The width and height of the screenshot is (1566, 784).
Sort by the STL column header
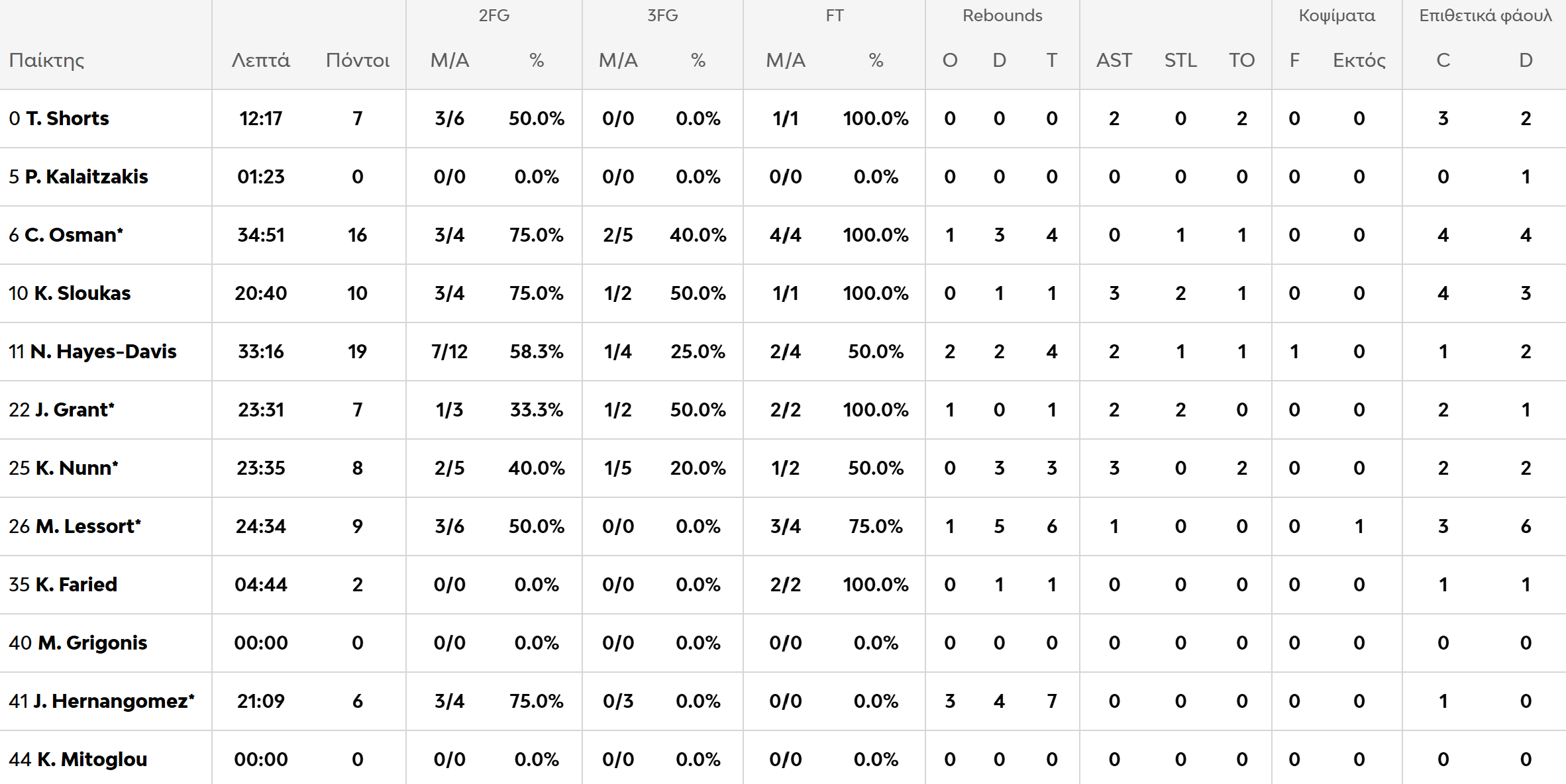1180,60
